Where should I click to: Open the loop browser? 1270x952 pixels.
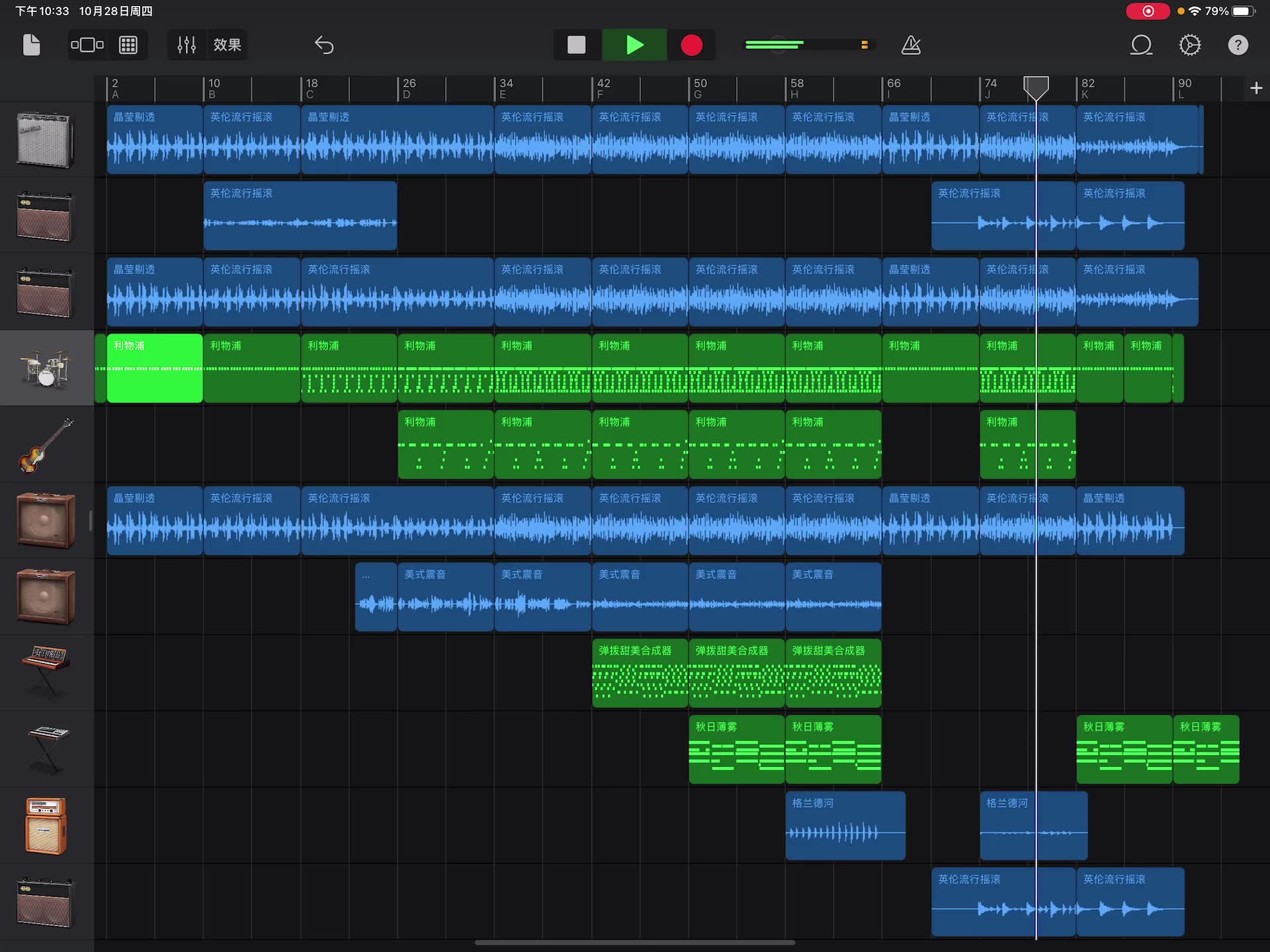(1141, 45)
